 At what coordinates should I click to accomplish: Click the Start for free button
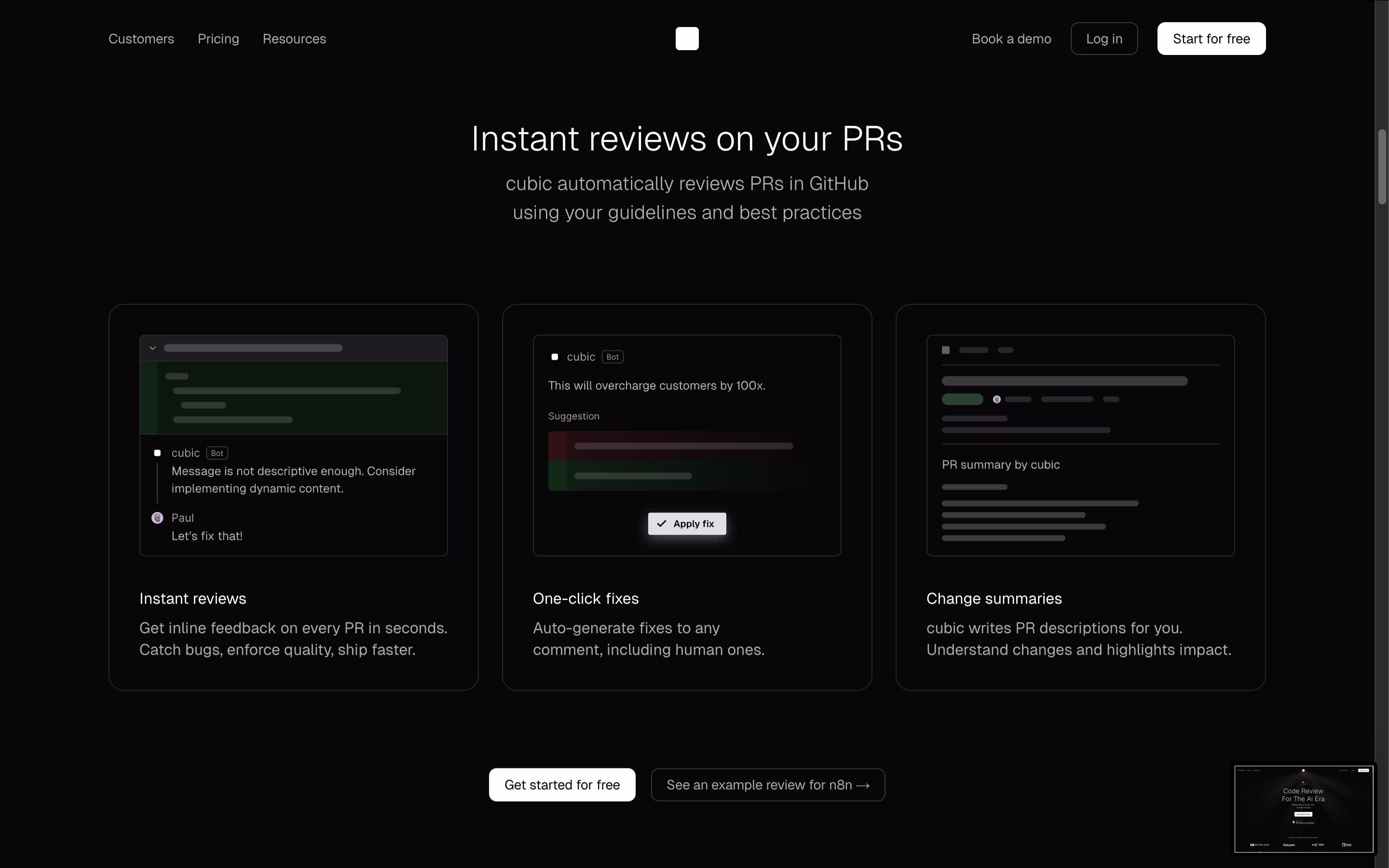tap(1211, 39)
